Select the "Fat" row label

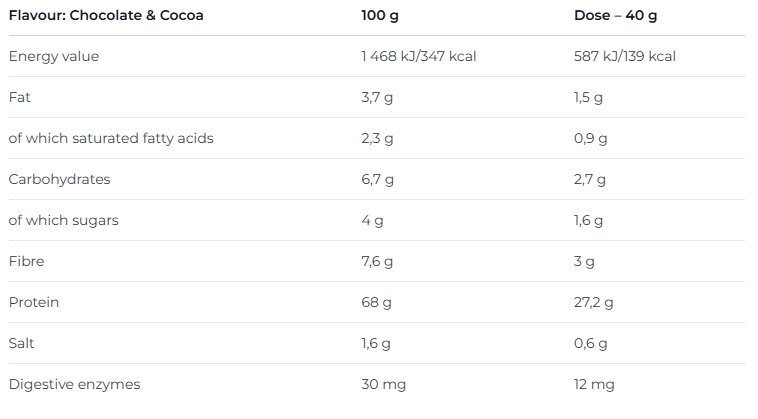(19, 97)
